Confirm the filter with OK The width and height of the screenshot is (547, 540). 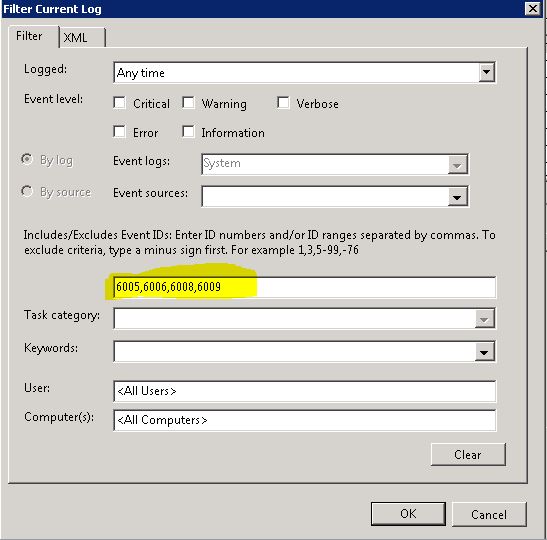408,514
